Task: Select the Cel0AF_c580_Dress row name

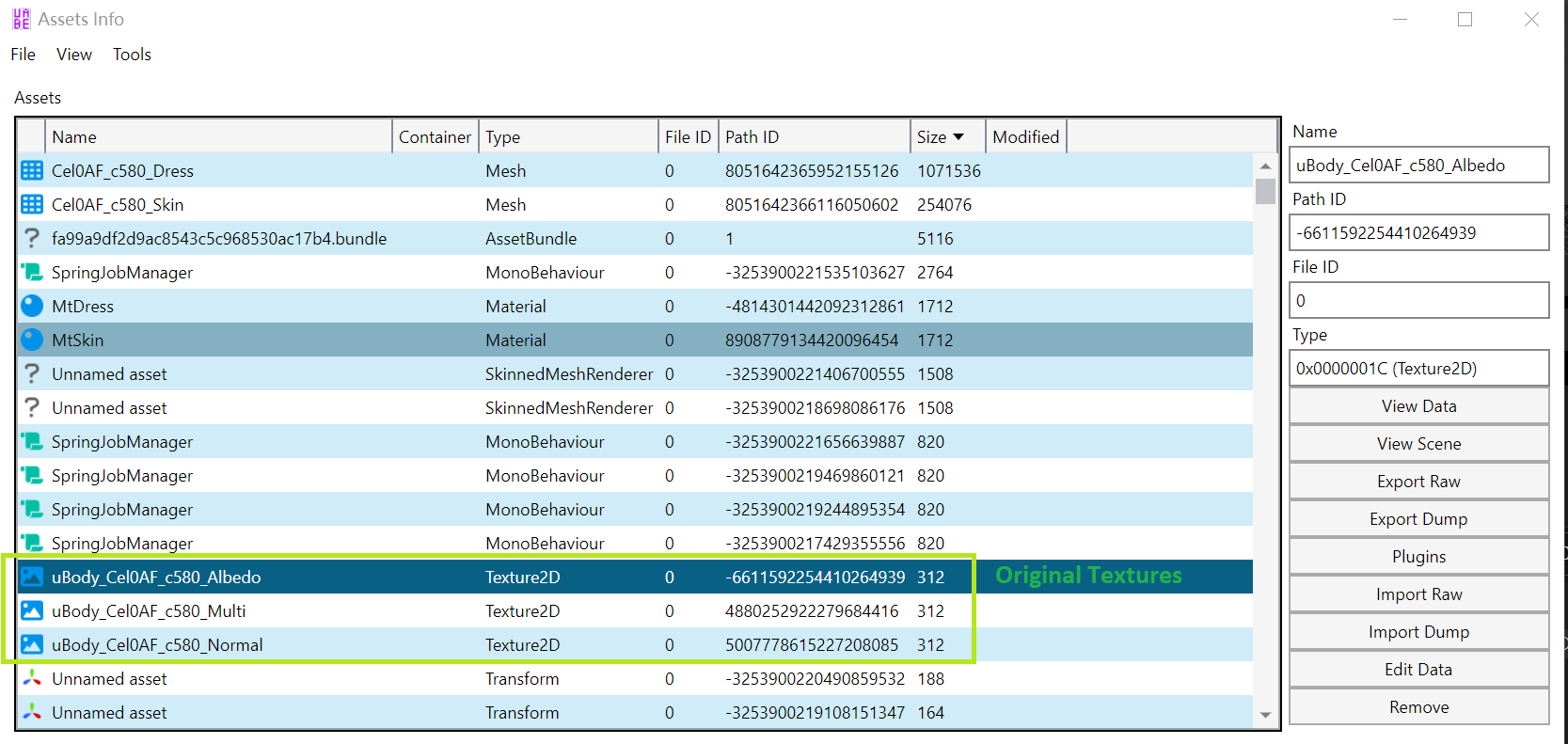Action: tap(122, 171)
